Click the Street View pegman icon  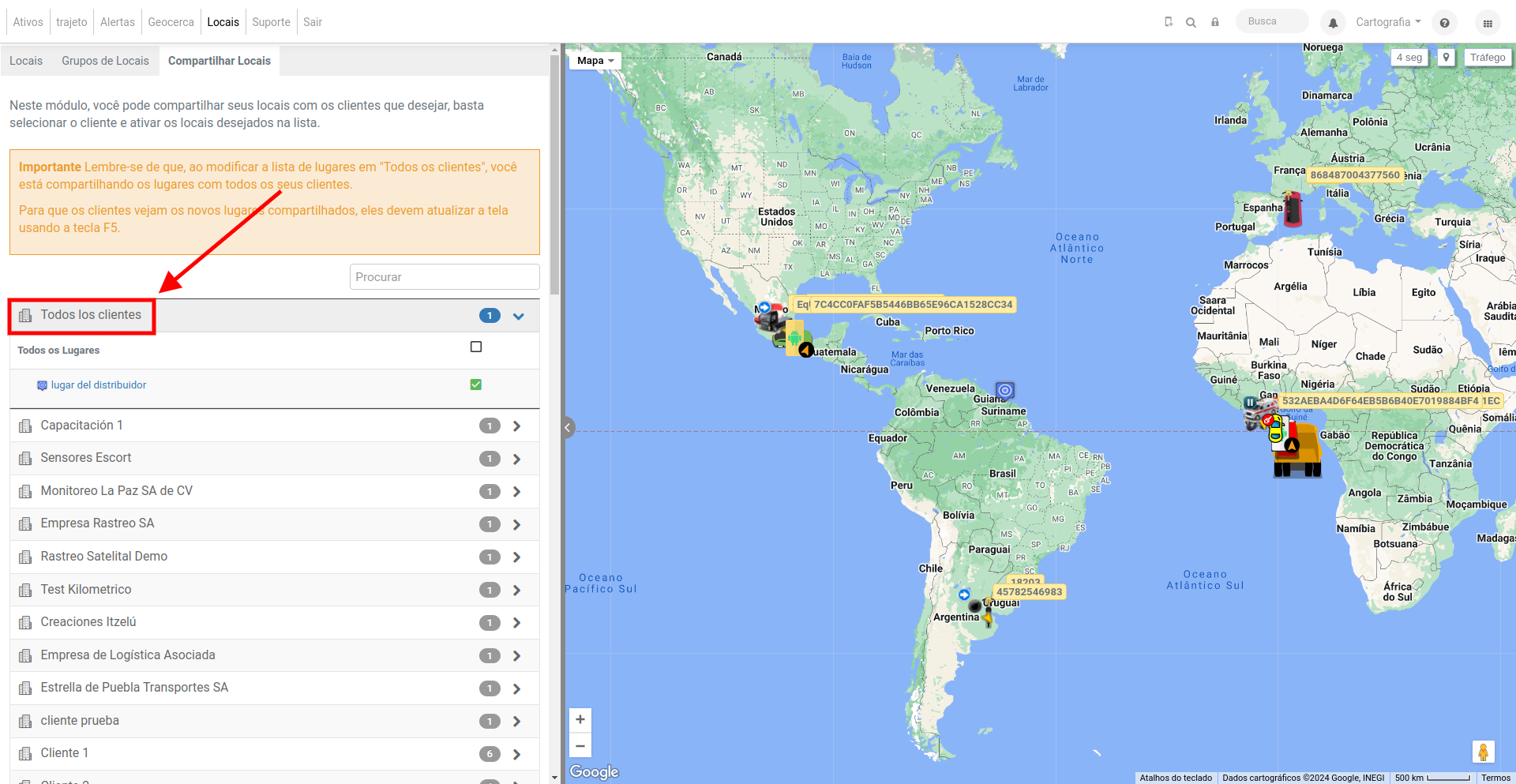pos(1484,752)
